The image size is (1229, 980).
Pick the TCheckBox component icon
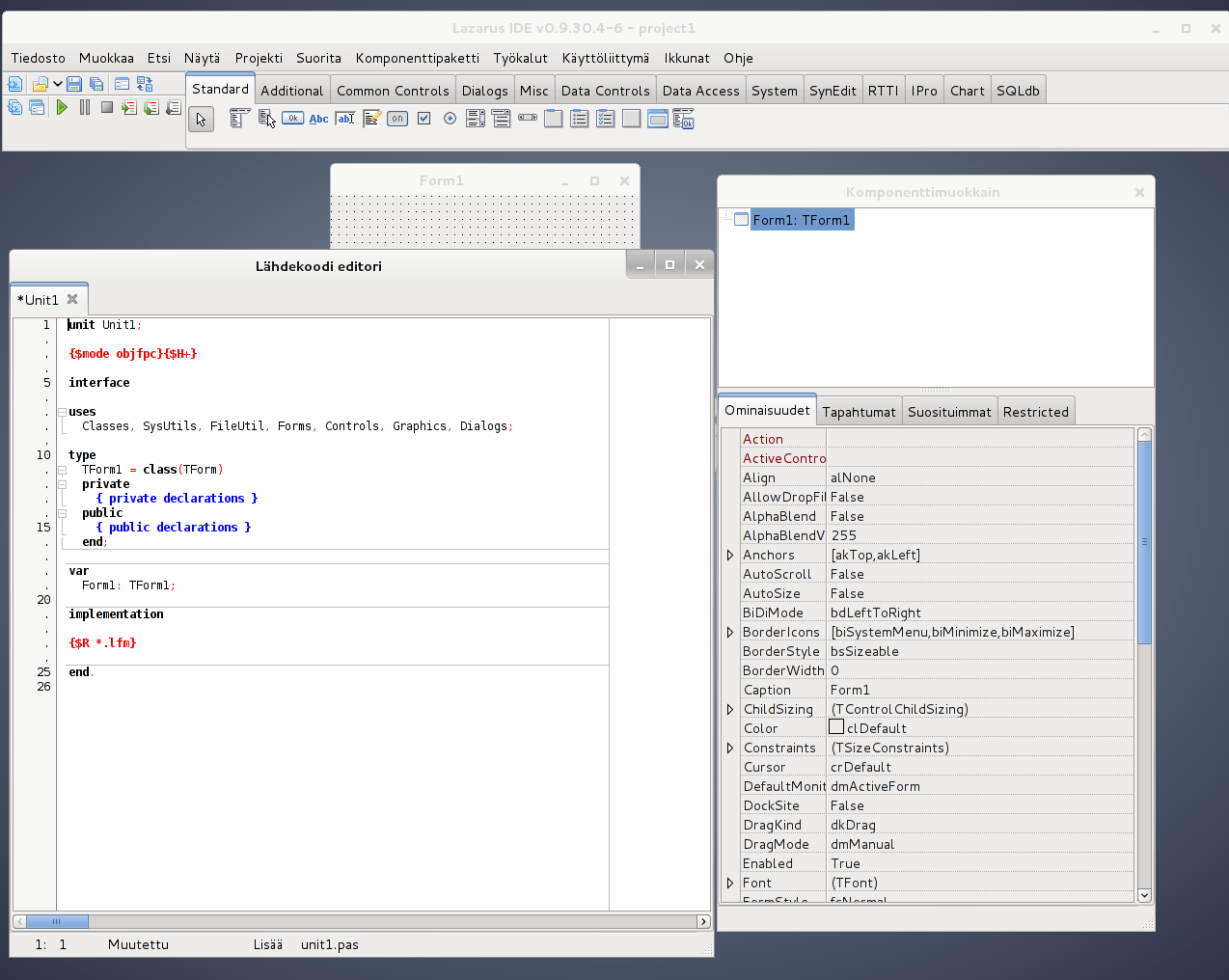coord(423,119)
